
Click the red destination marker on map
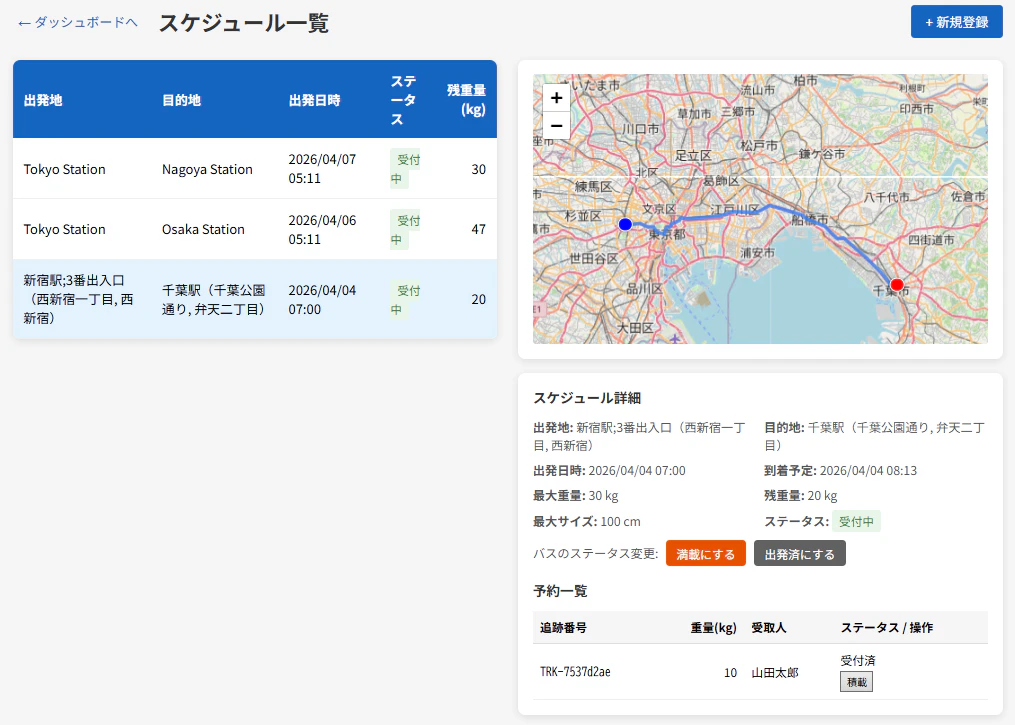897,284
